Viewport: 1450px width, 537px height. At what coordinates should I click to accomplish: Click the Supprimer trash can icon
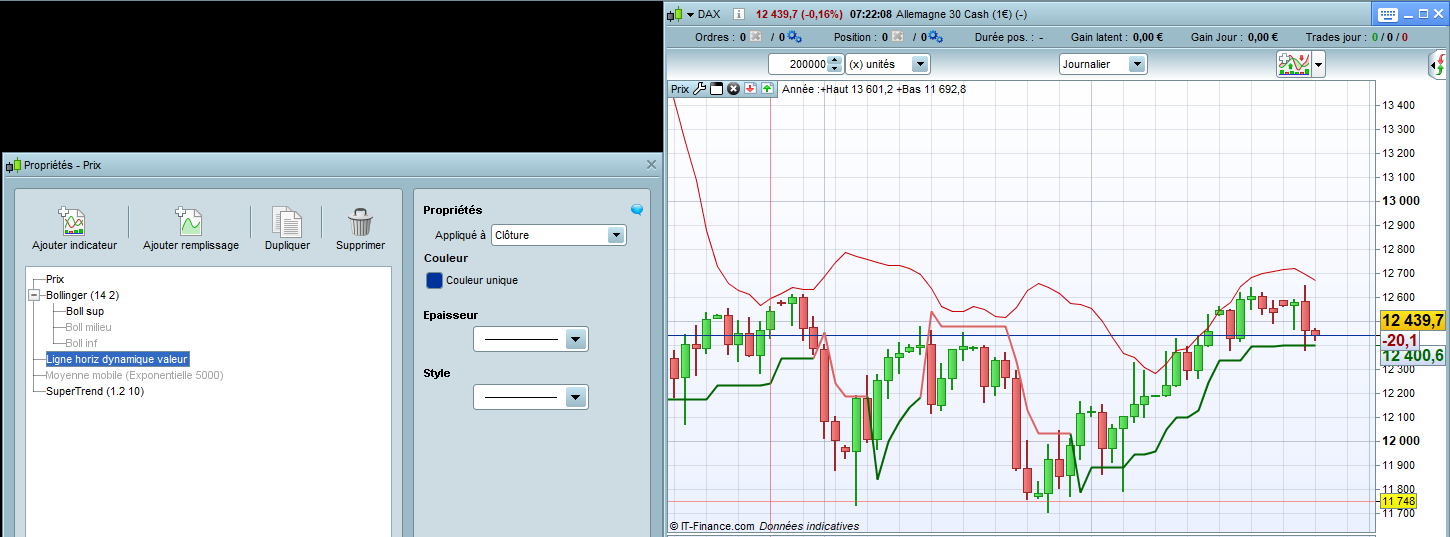click(x=360, y=222)
